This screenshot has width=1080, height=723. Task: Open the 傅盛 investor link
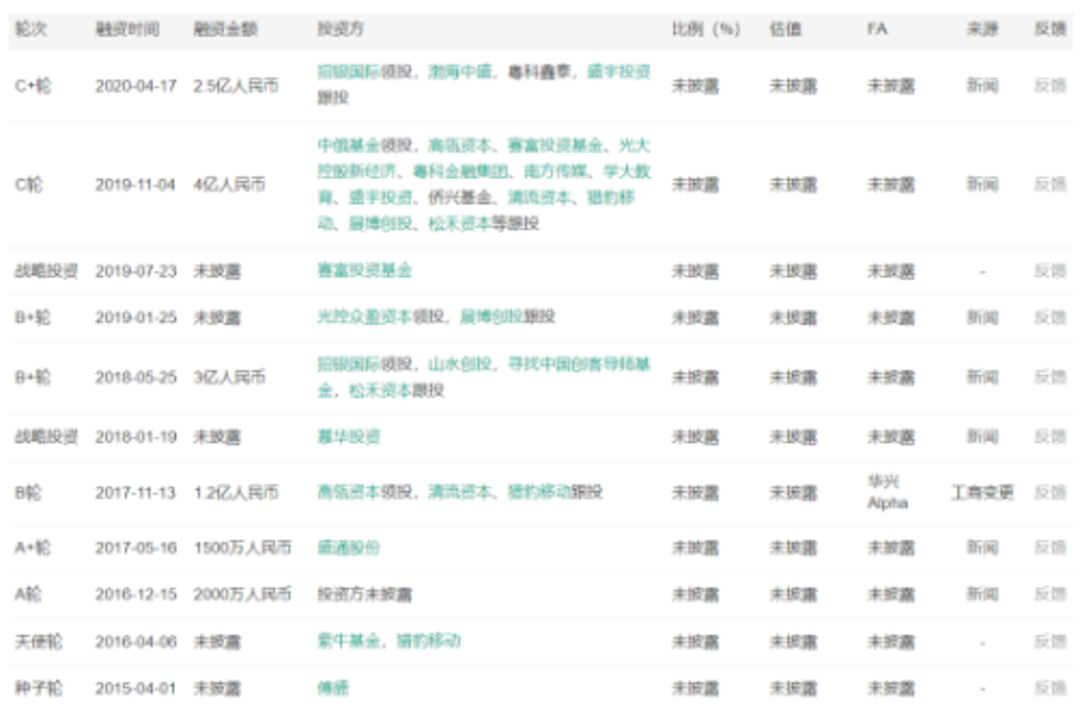333,688
